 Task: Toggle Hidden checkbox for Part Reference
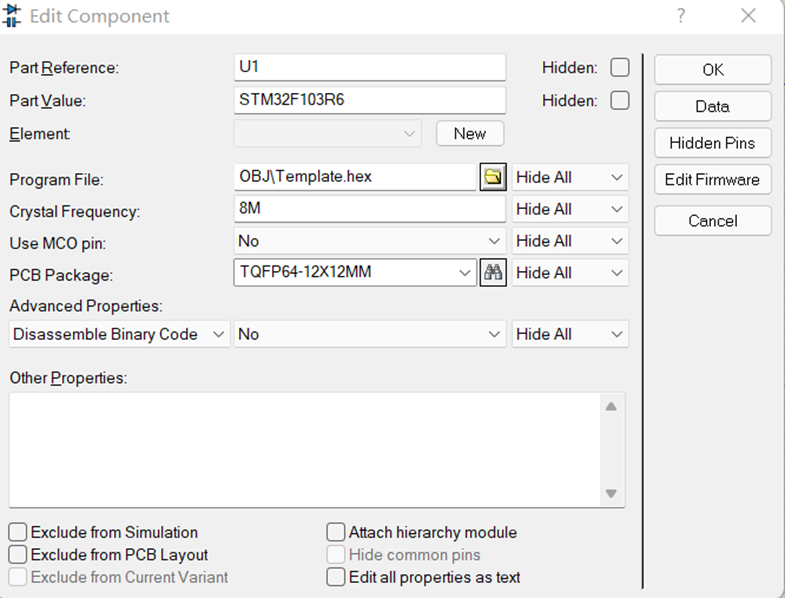click(620, 68)
